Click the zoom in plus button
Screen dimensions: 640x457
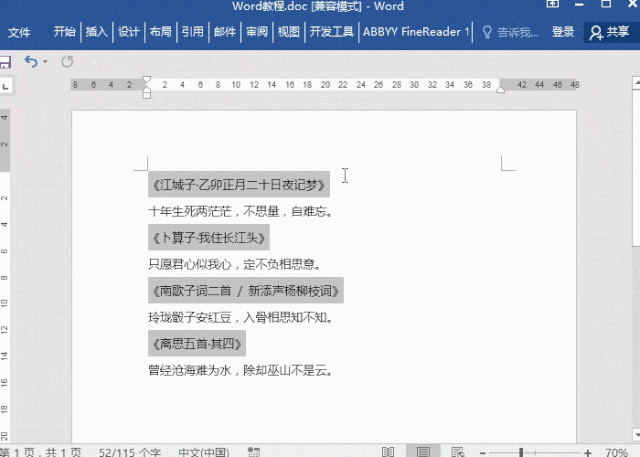coord(588,453)
